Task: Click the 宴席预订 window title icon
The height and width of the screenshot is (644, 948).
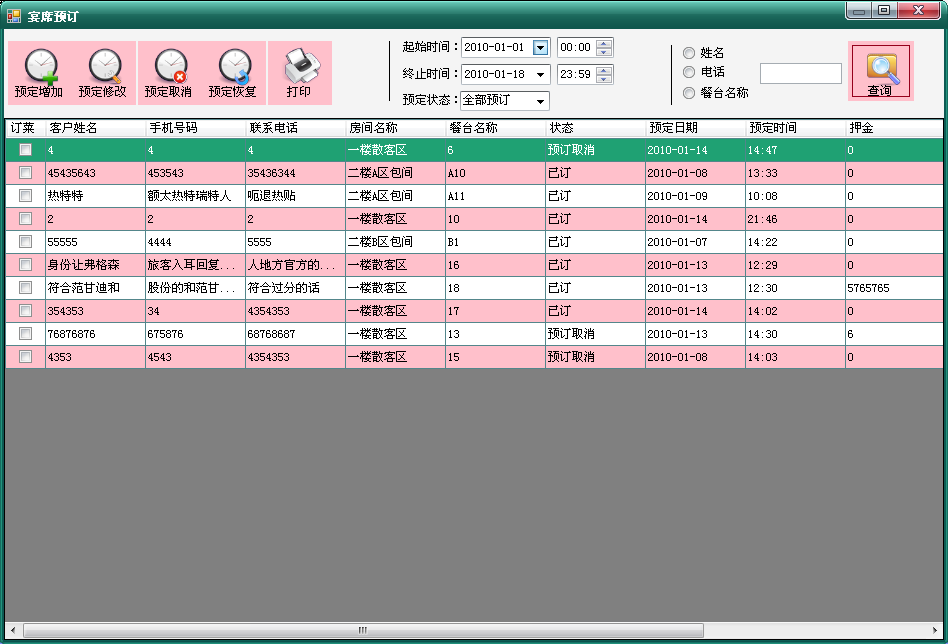Action: 14,16
